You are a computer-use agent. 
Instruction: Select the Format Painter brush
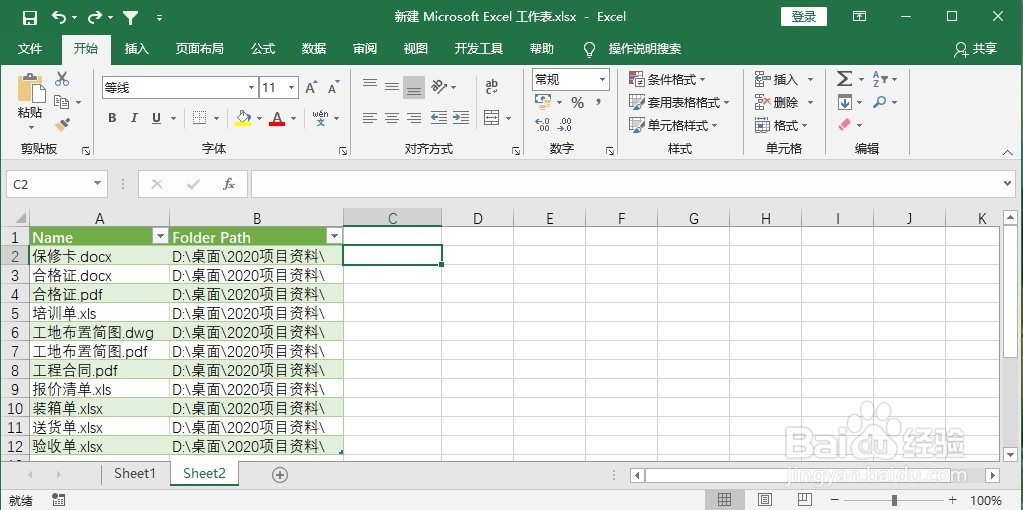(62, 124)
